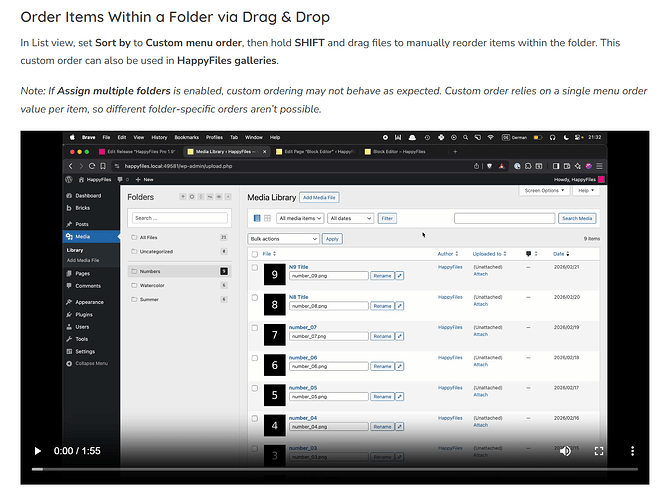
Task: Click the bookmark icon beside the address bar
Action: tap(103, 166)
